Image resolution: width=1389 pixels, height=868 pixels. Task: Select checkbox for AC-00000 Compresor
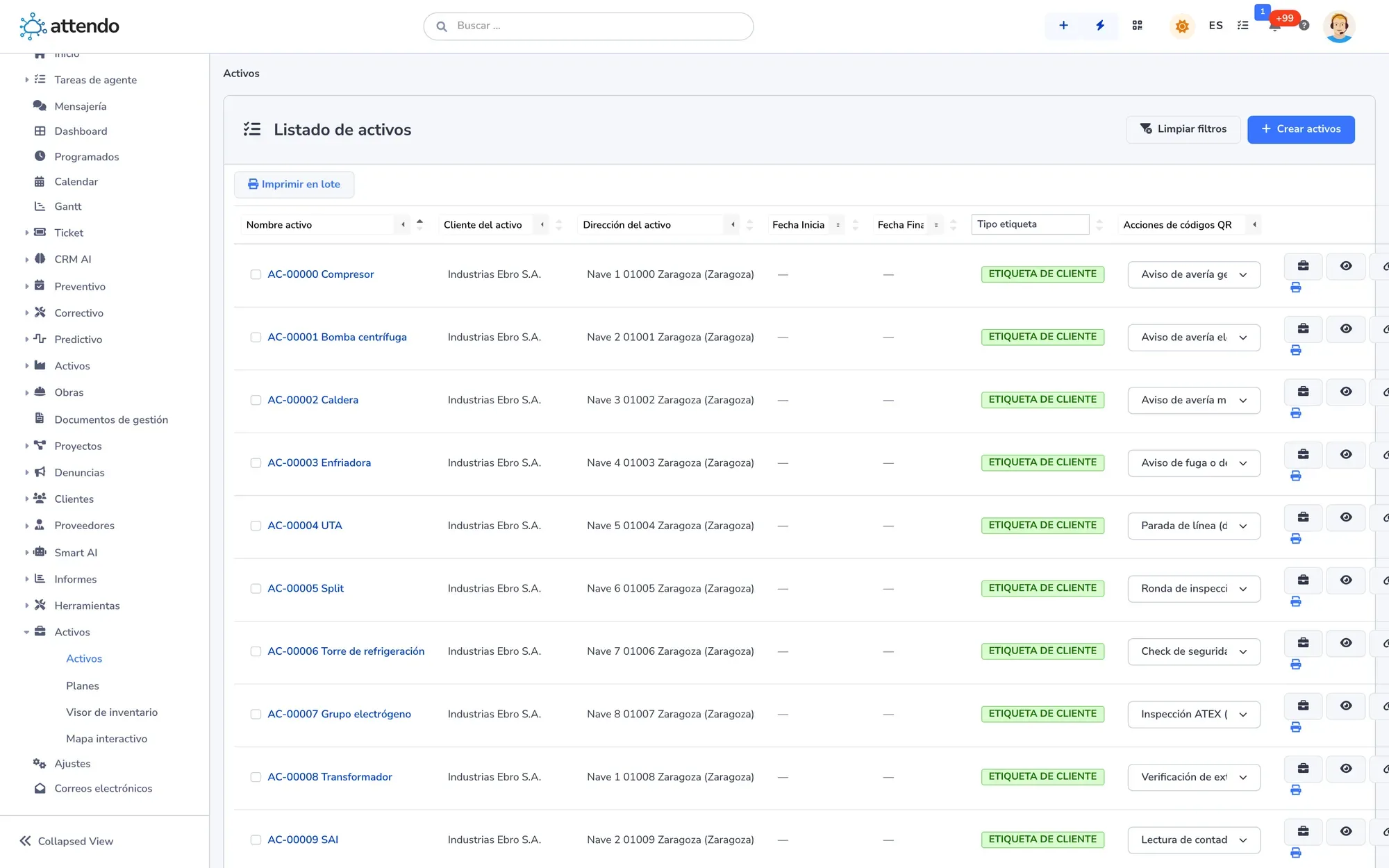[x=256, y=274]
